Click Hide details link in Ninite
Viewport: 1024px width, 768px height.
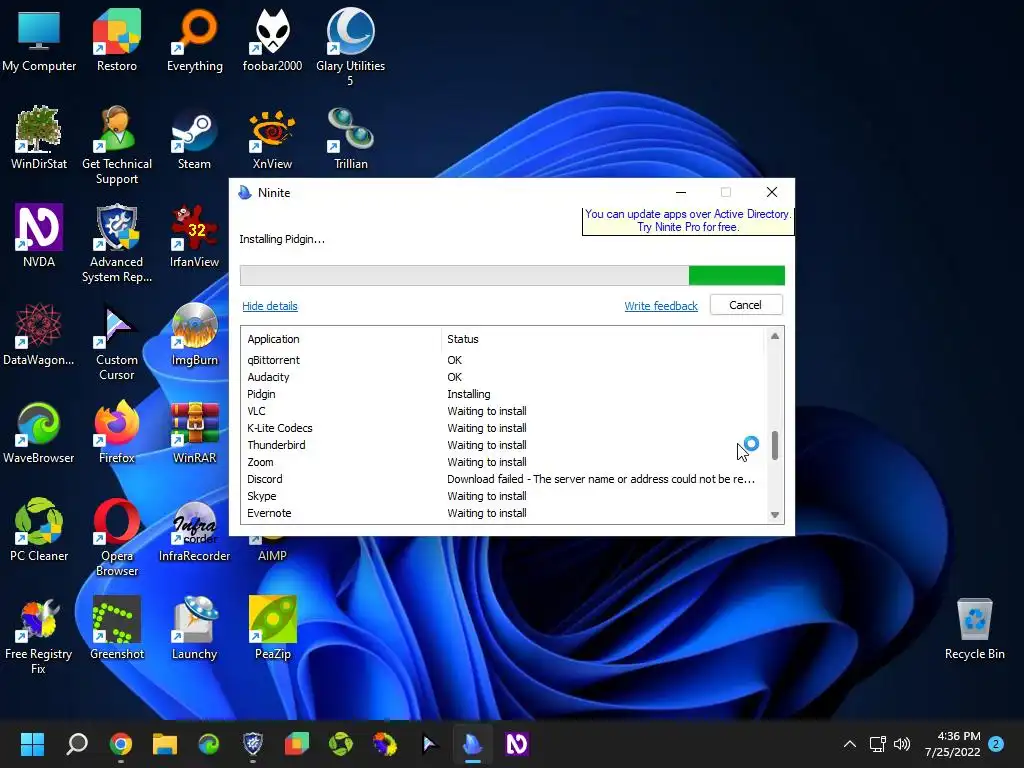(x=270, y=306)
